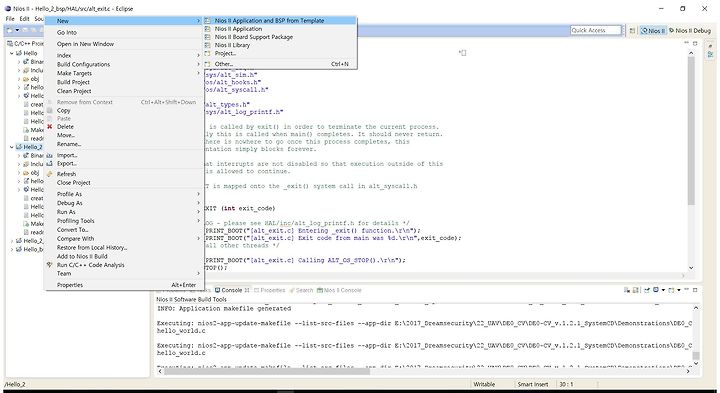Choose Nios II Application and BSP from Template
Image resolution: width=720 pixels, height=393 pixels.
pos(280,21)
